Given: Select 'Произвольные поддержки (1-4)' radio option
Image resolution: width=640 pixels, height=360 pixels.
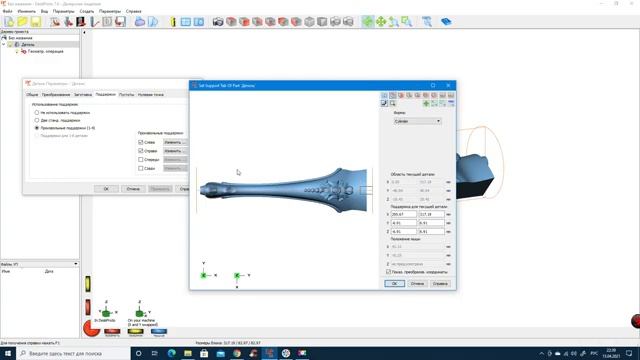Looking at the screenshot, I should [37, 128].
